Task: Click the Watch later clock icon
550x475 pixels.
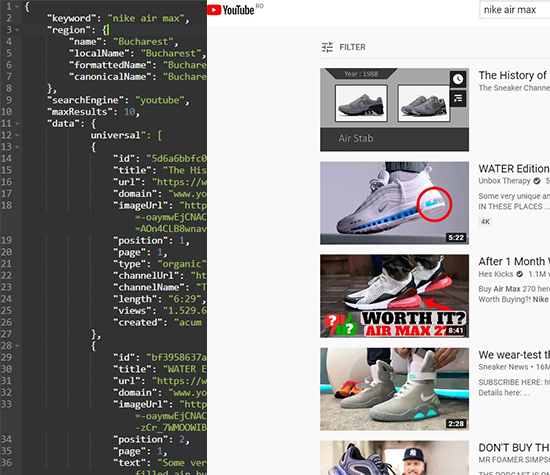Action: click(x=458, y=79)
